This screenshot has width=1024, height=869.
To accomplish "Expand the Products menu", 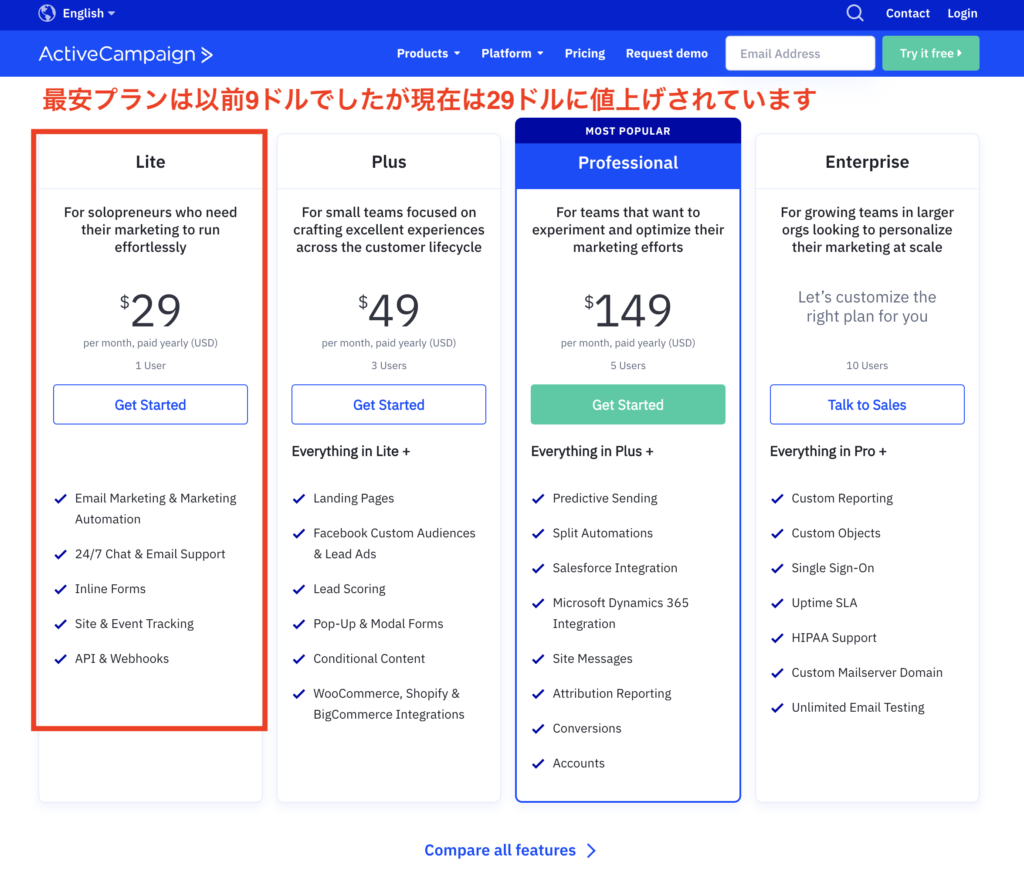I will pyautogui.click(x=428, y=54).
